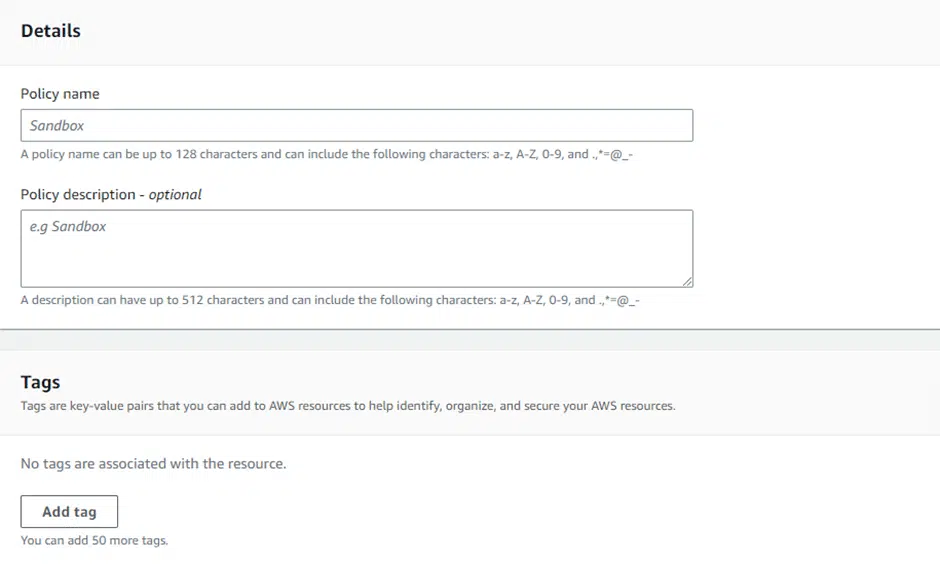The height and width of the screenshot is (564, 940).
Task: Grab the description box resize handle
Action: click(687, 282)
